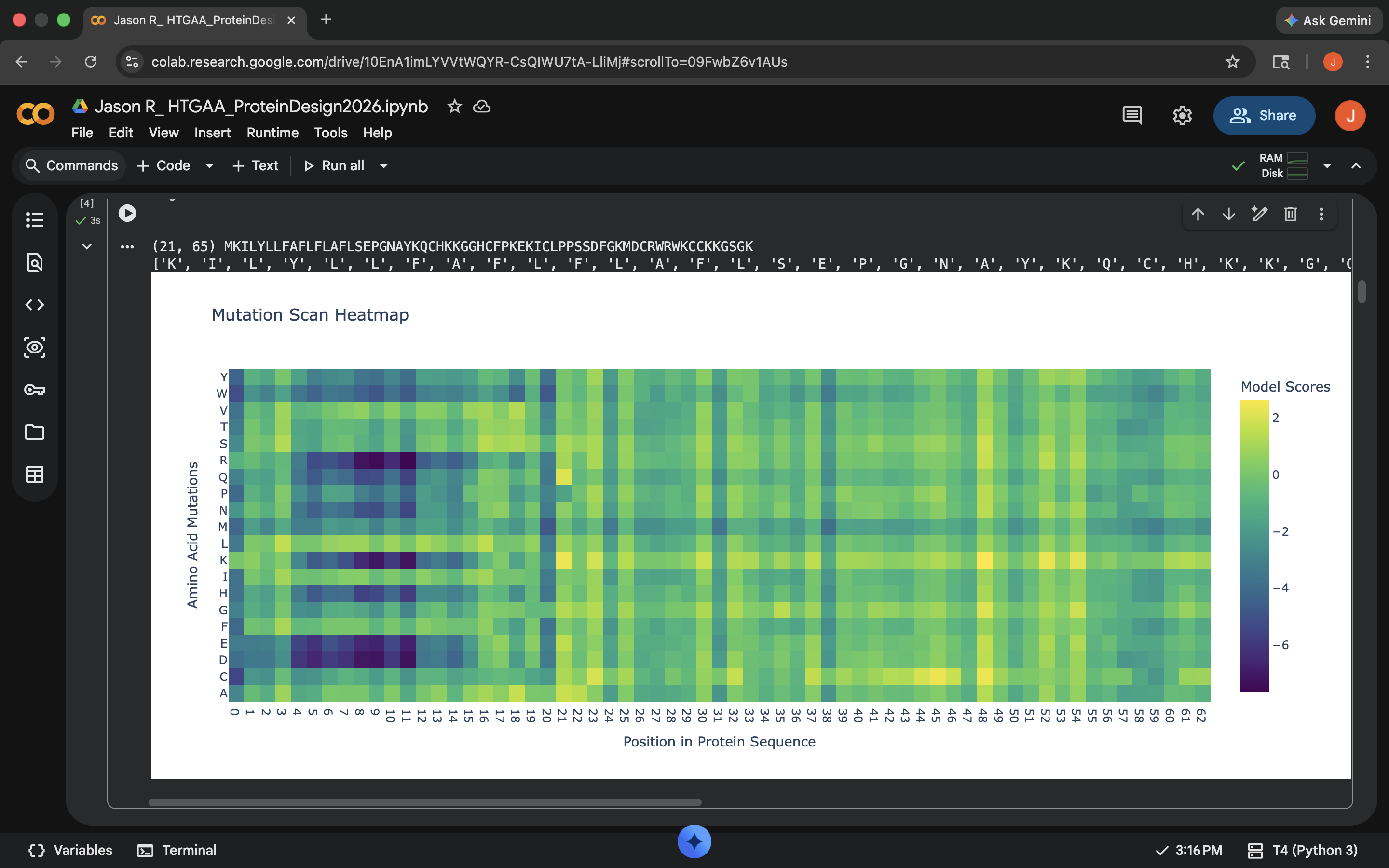Click the Mutation Scan Heatmap title

310,314
